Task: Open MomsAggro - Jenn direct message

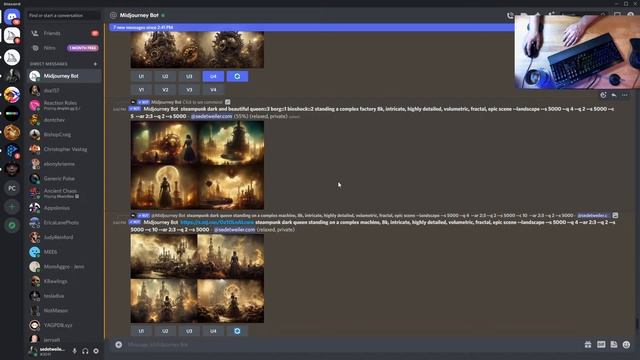Action: tap(64, 267)
